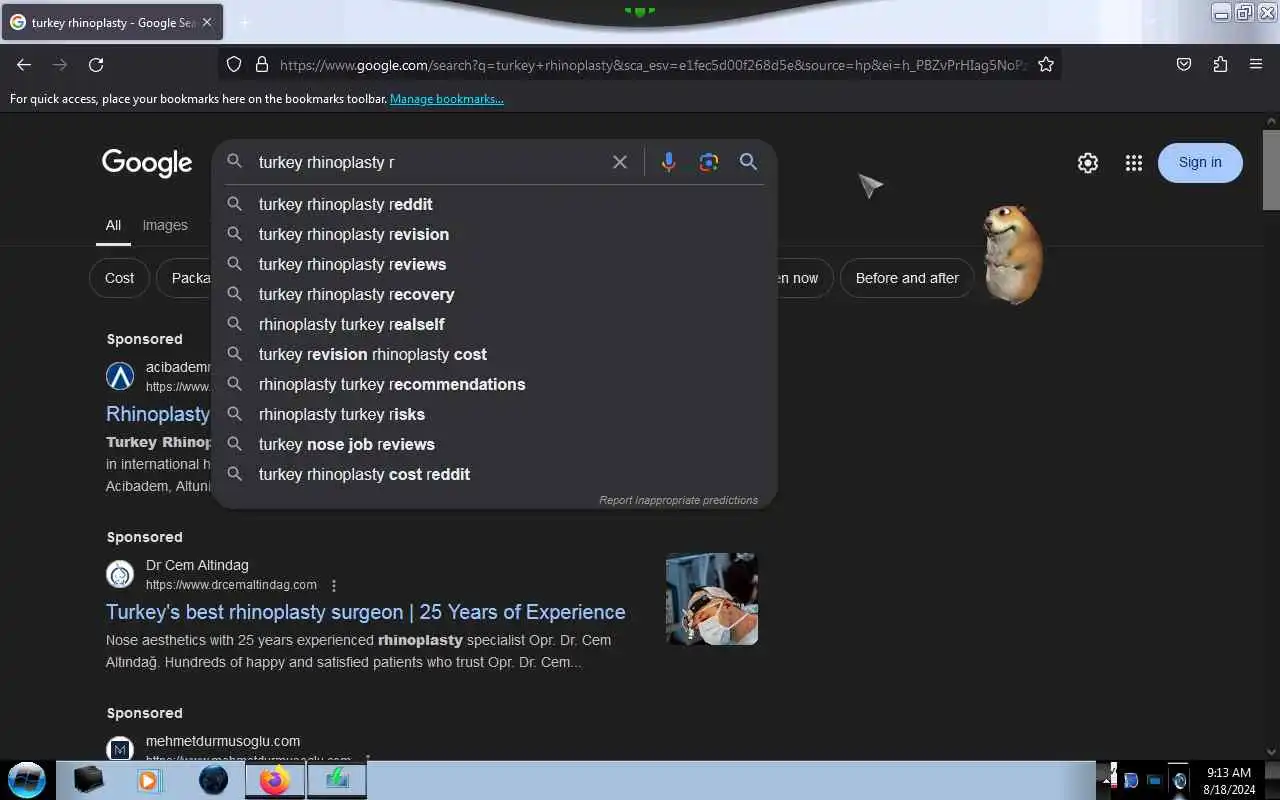Click mehmetdurmusoglu.com sponsored site name
Screen dimensions: 1280x800
coord(223,741)
